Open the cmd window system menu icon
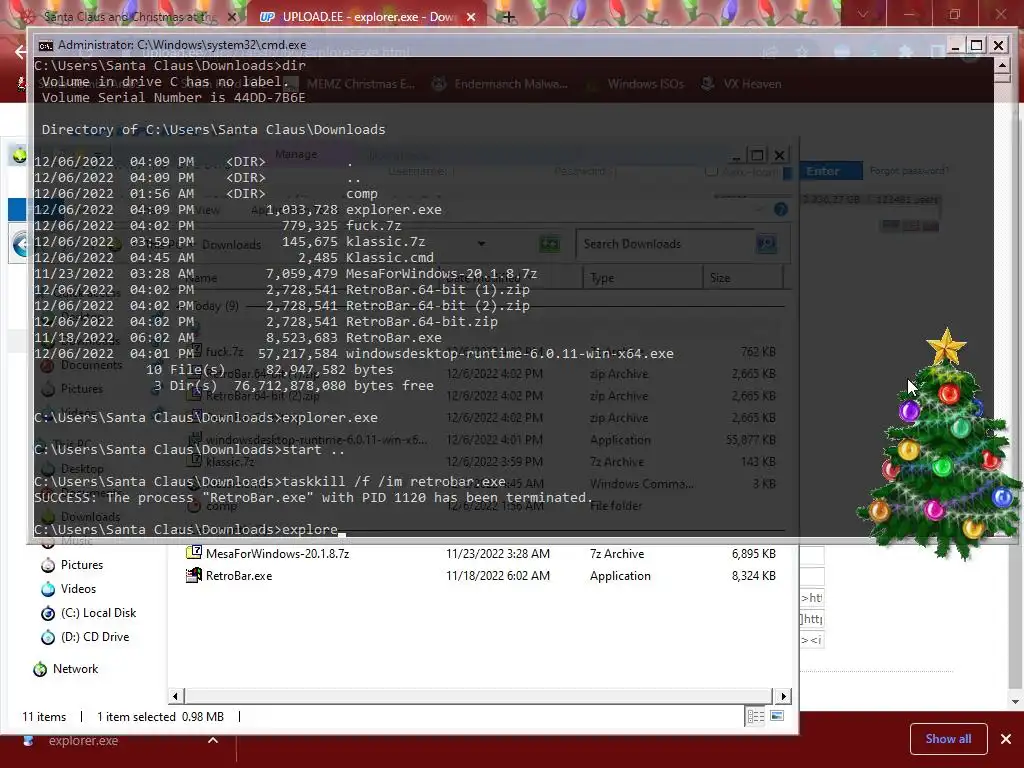 tap(45, 45)
